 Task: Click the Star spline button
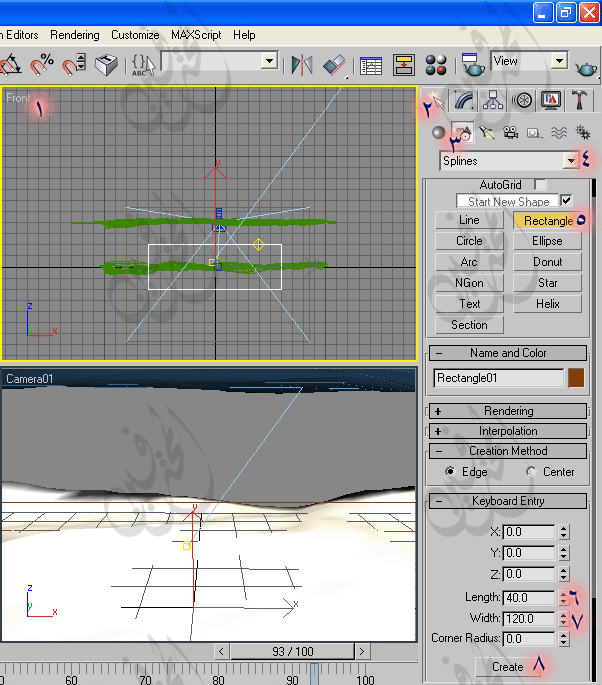coord(547,283)
